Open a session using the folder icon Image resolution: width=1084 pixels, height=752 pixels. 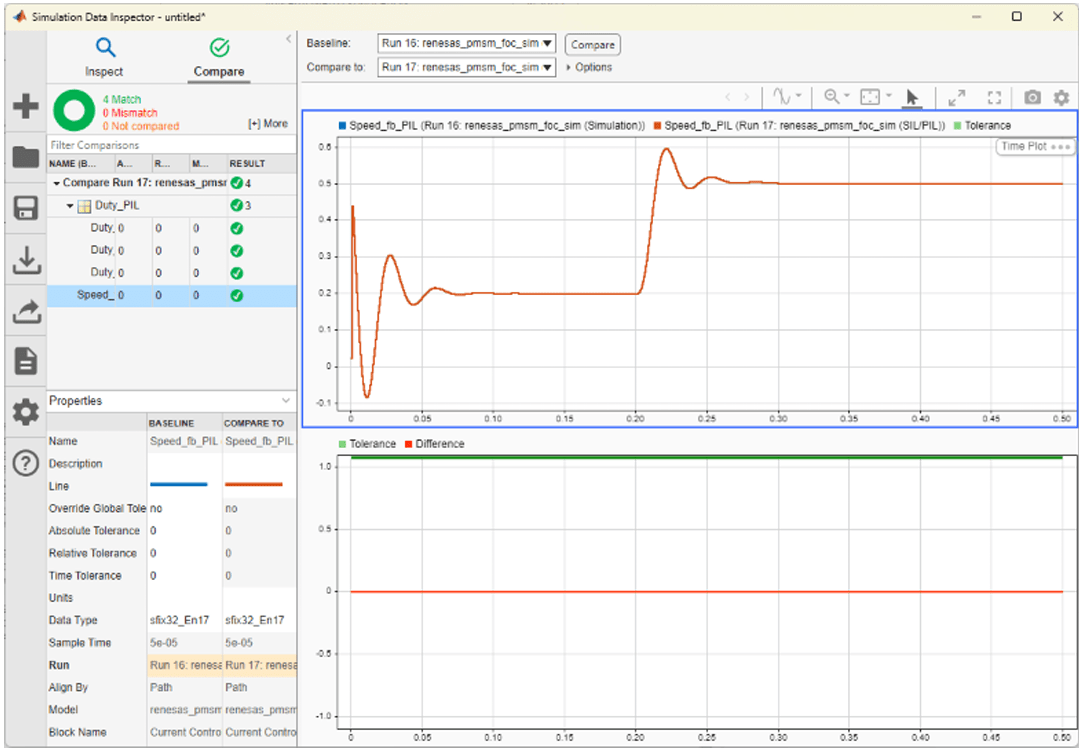pyautogui.click(x=25, y=155)
